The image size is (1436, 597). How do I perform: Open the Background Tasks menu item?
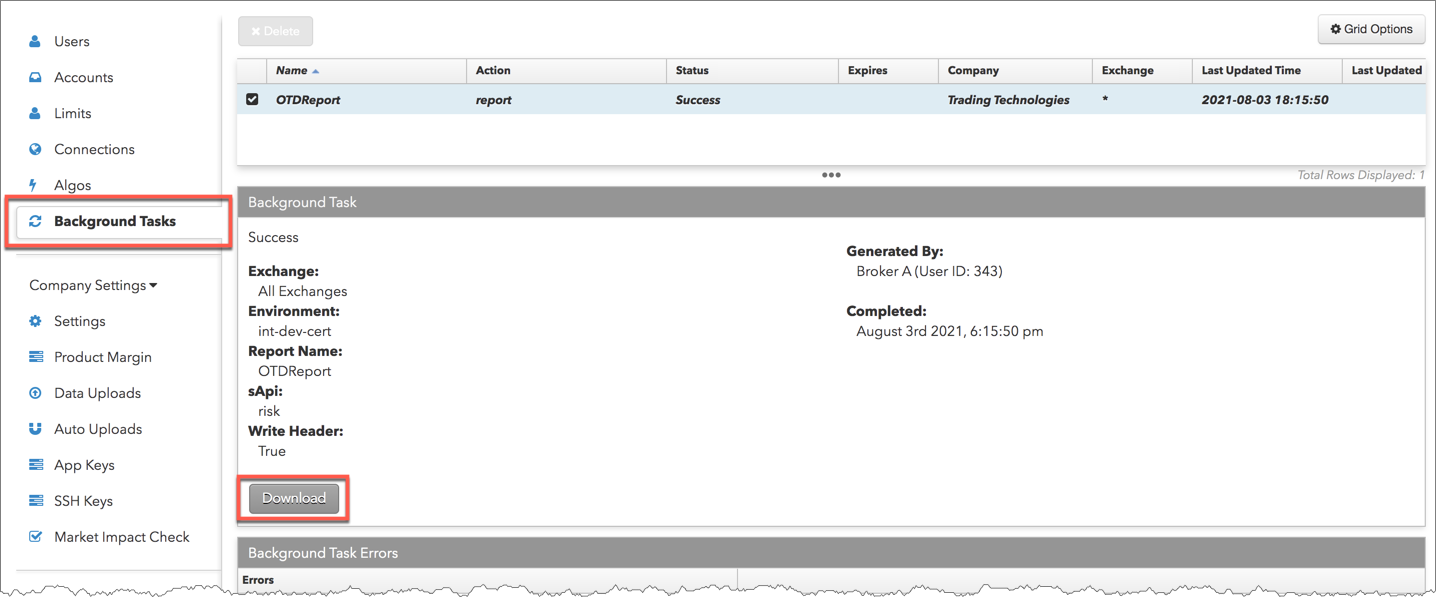click(114, 222)
